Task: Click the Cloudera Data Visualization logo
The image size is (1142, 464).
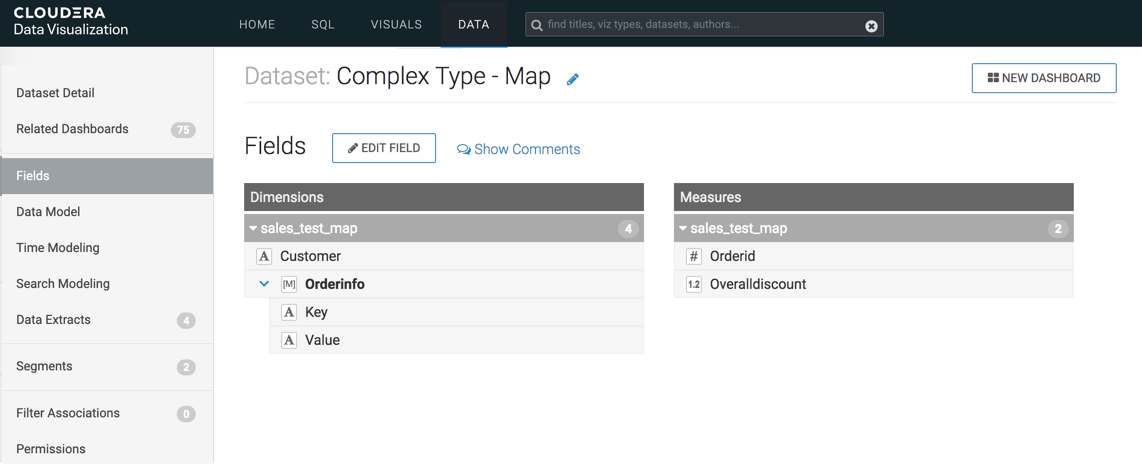Action: 70,22
